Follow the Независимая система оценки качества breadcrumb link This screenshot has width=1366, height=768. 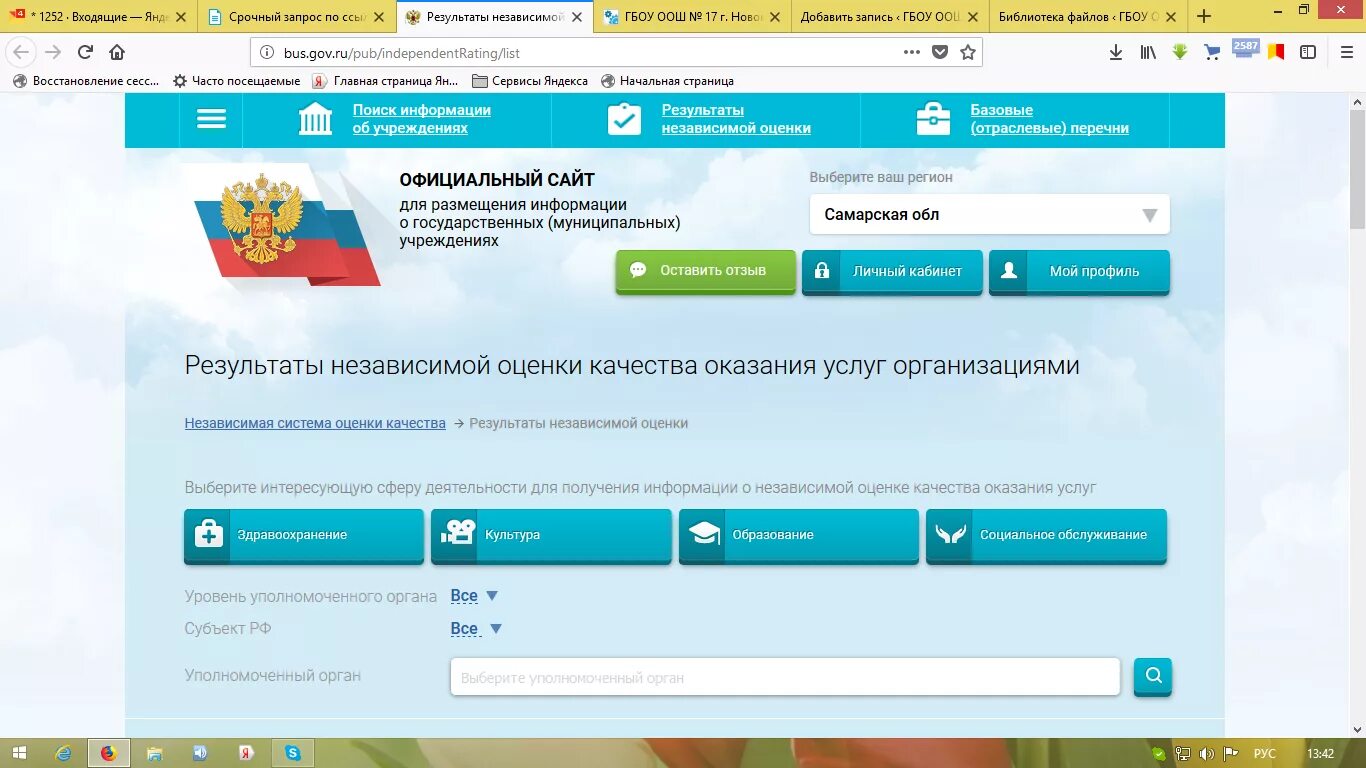[313, 423]
